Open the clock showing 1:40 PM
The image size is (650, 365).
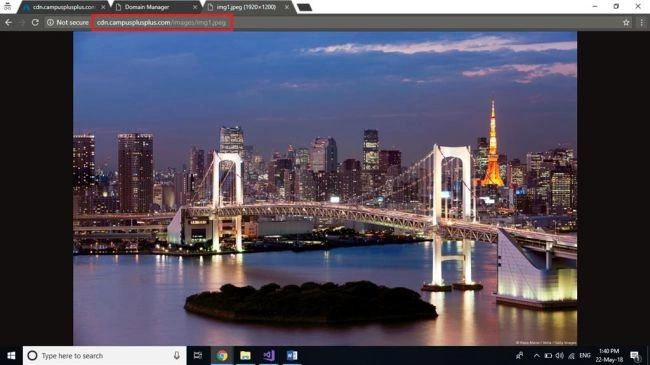(x=609, y=355)
